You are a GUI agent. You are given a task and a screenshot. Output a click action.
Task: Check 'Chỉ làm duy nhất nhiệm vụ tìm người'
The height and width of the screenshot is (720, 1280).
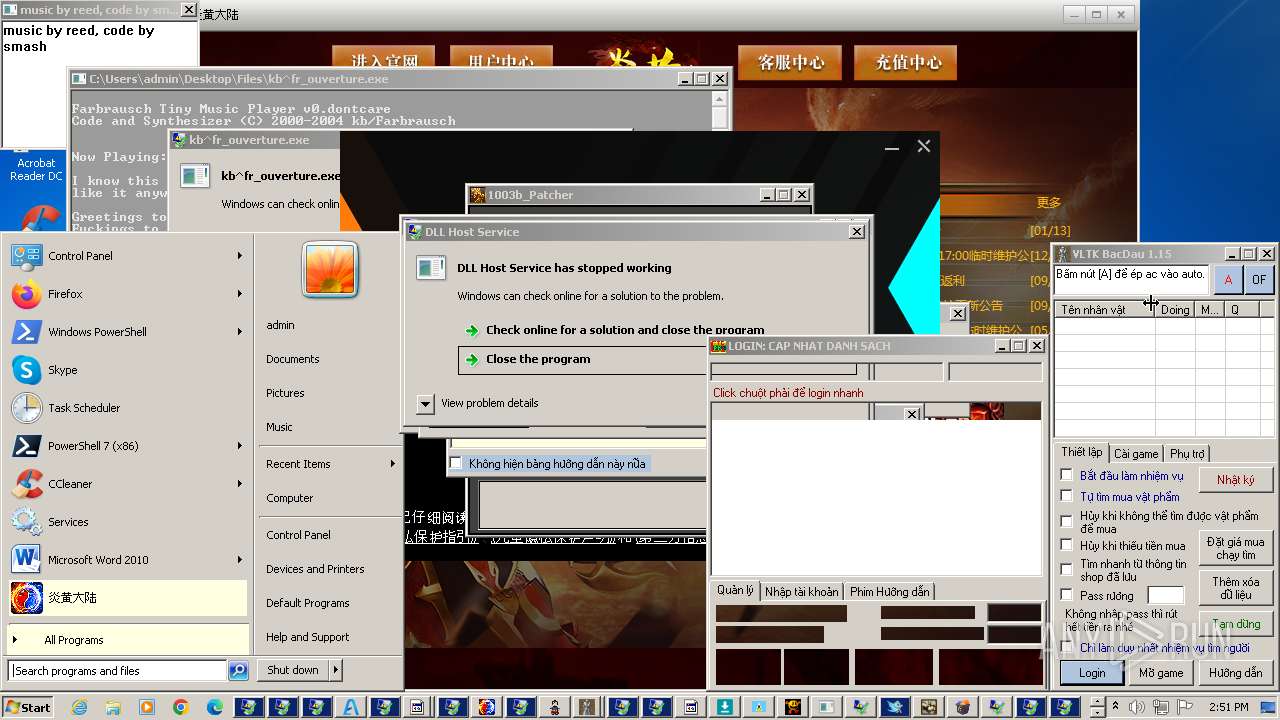tap(1067, 647)
